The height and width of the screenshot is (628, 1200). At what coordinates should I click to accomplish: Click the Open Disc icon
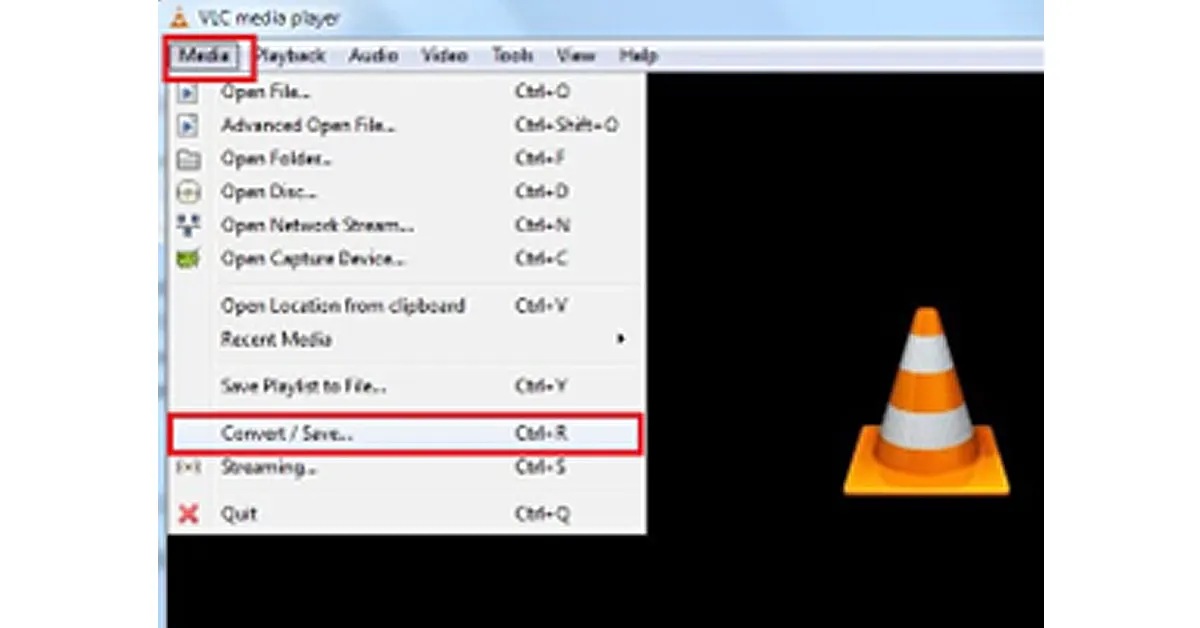pyautogui.click(x=188, y=192)
